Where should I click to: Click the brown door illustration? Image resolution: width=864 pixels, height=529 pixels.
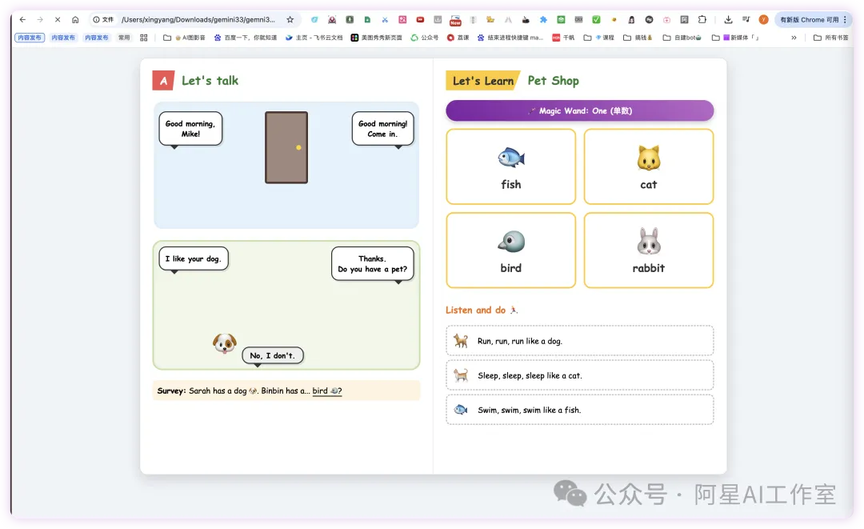286,147
